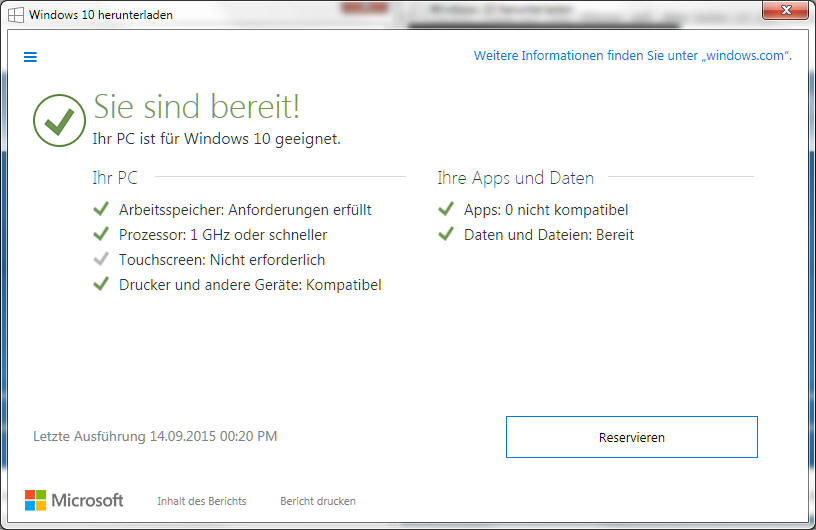Screen dimensions: 816x530
Task: Click 'Prozessor: 1 GHz oder schneller' text
Action: tap(223, 235)
